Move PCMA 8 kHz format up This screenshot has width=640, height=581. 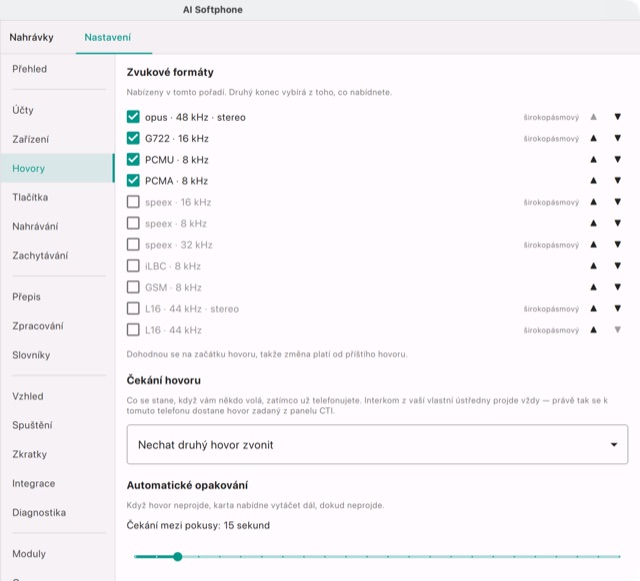[593, 181]
